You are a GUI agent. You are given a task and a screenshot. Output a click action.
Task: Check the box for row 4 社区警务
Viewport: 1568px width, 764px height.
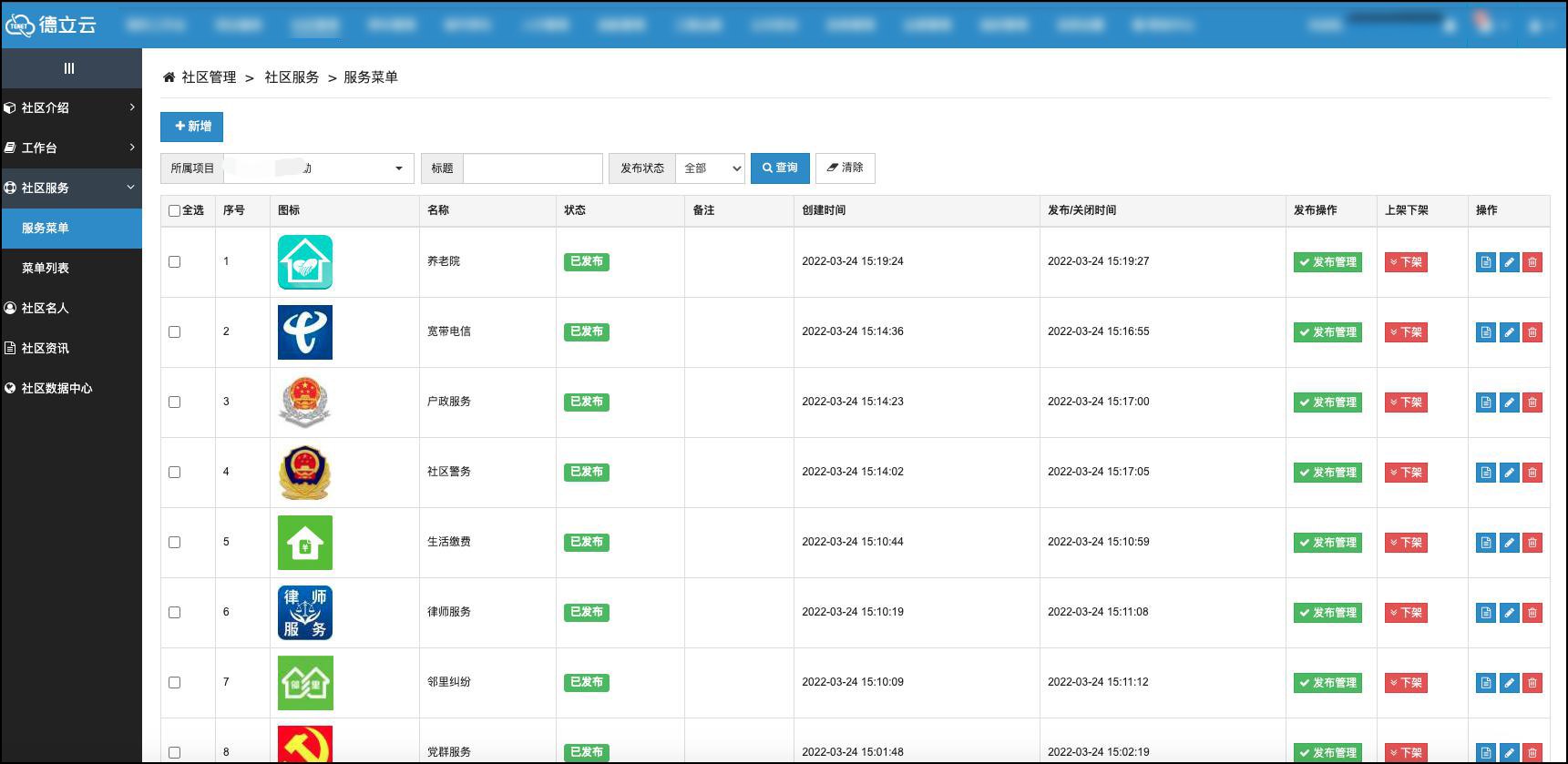point(174,473)
